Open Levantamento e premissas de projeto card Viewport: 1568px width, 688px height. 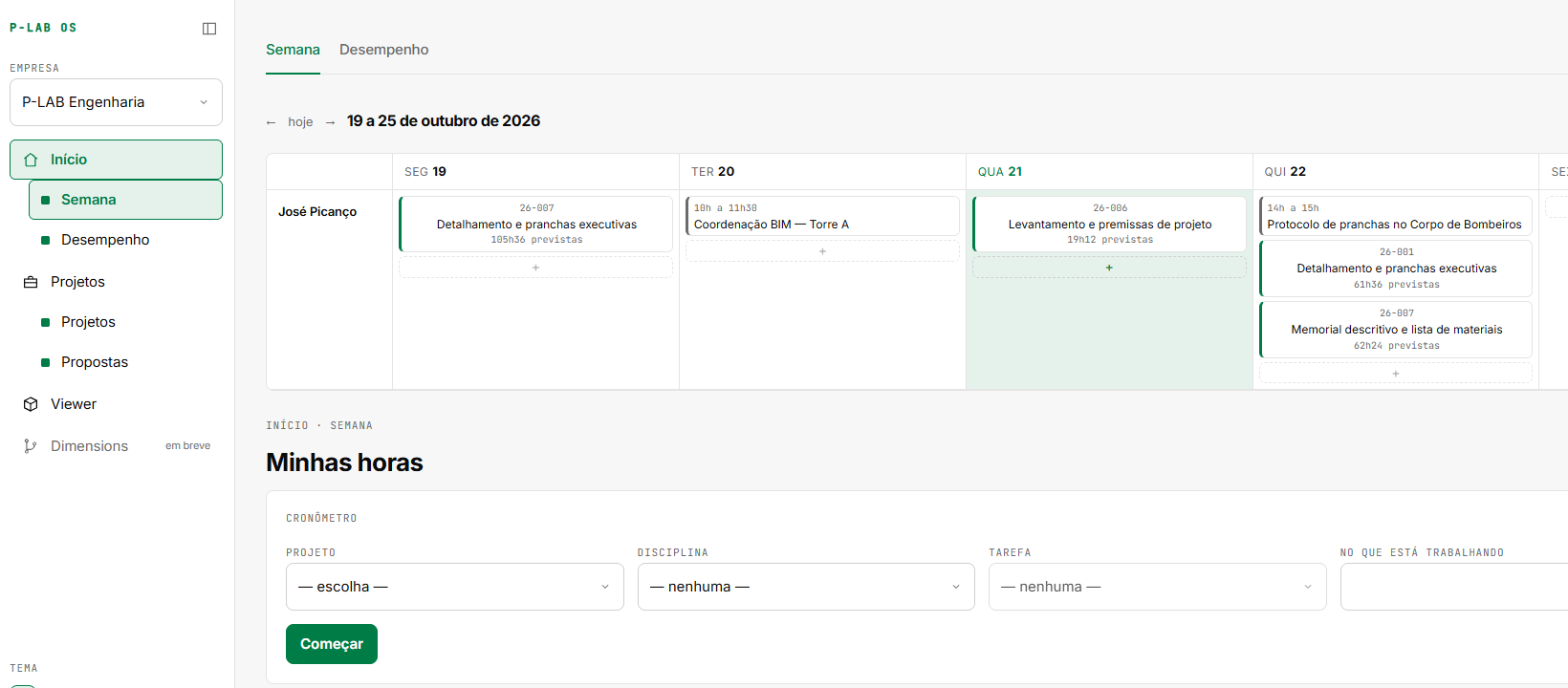click(x=1109, y=225)
